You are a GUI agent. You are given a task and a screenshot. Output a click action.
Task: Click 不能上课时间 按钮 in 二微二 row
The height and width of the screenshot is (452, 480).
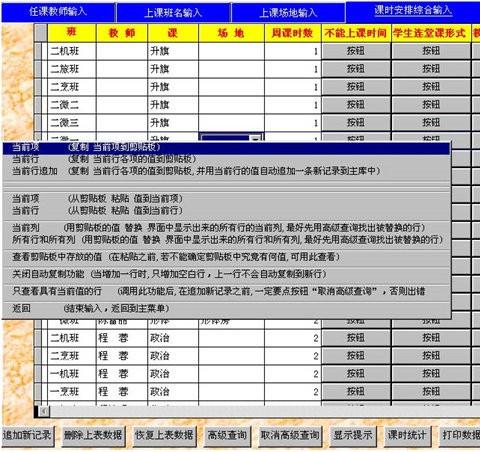(356, 105)
